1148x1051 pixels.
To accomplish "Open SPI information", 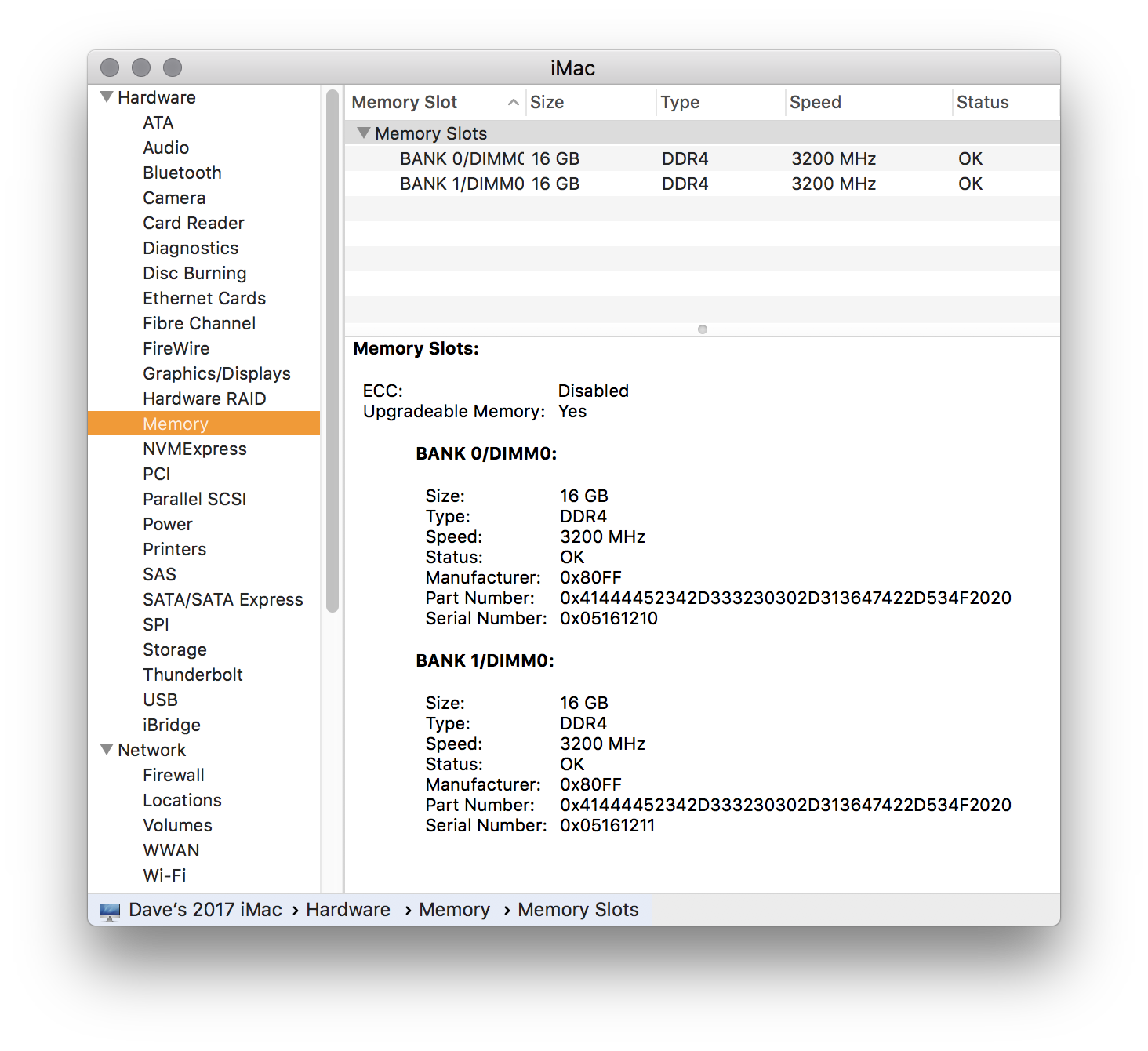I will click(156, 624).
